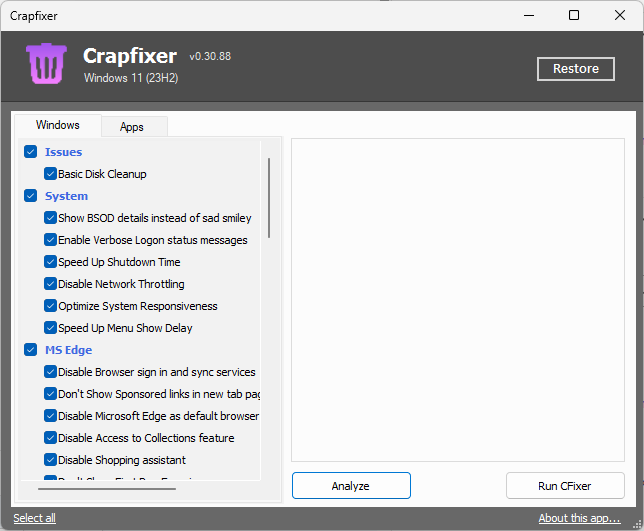
Task: Uncheck the MS Edge category checkbox
Action: [30, 349]
